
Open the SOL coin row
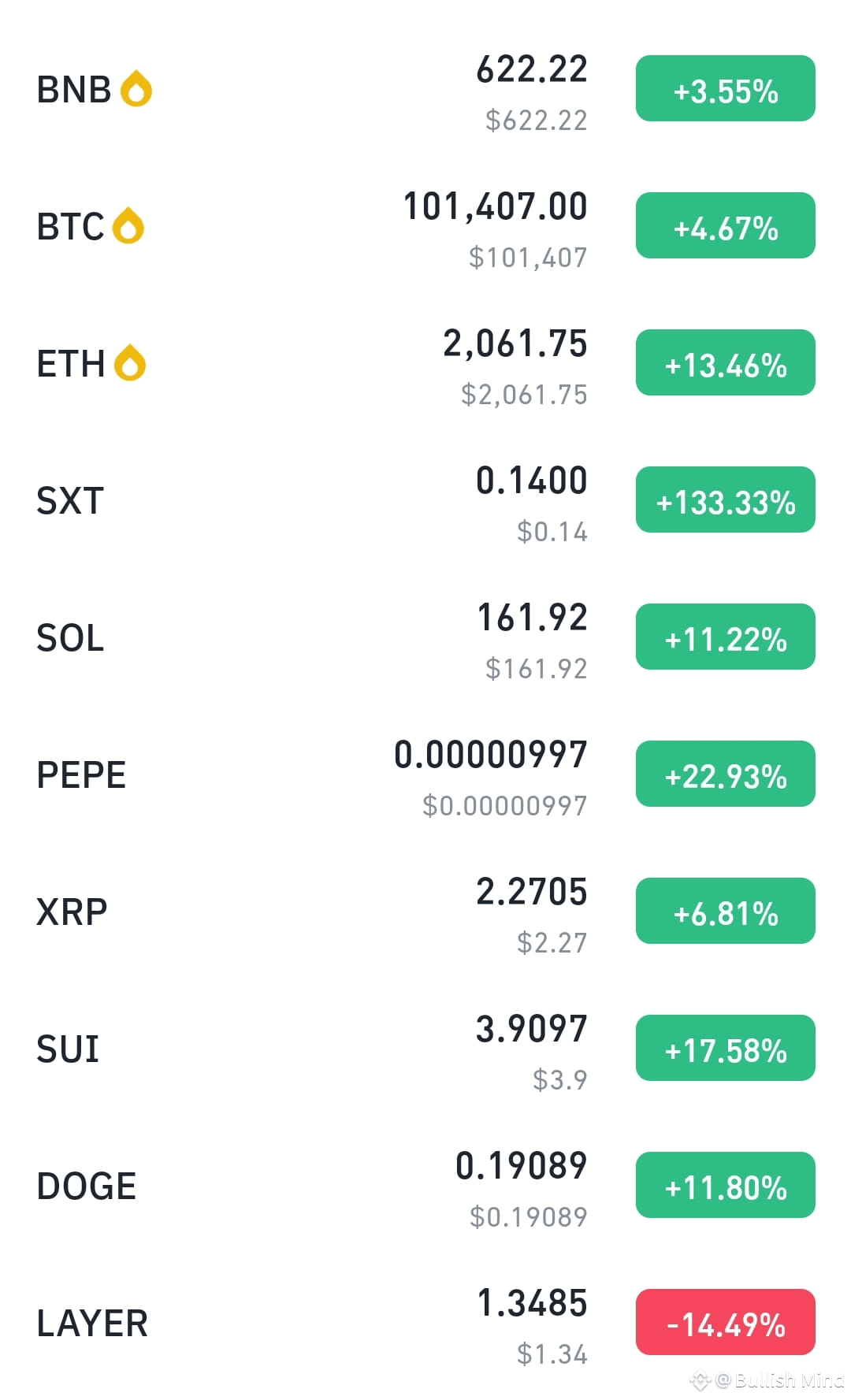pyautogui.click(x=425, y=637)
